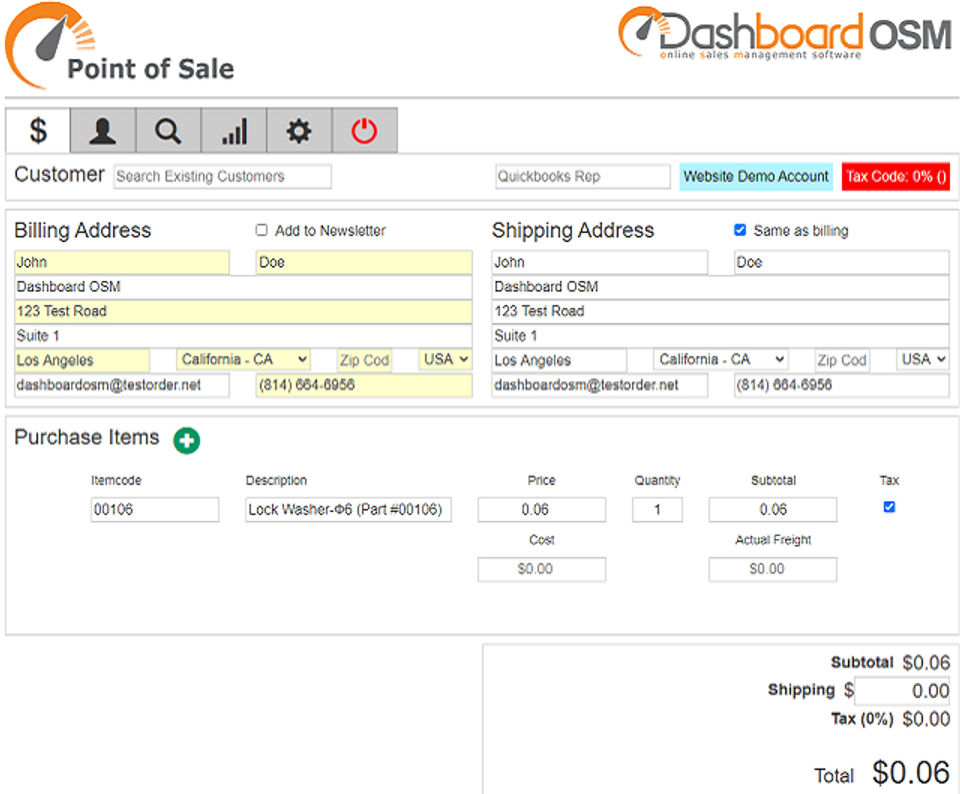Click billing city field Los Angeles
The height and width of the screenshot is (794, 960).
click(x=82, y=360)
